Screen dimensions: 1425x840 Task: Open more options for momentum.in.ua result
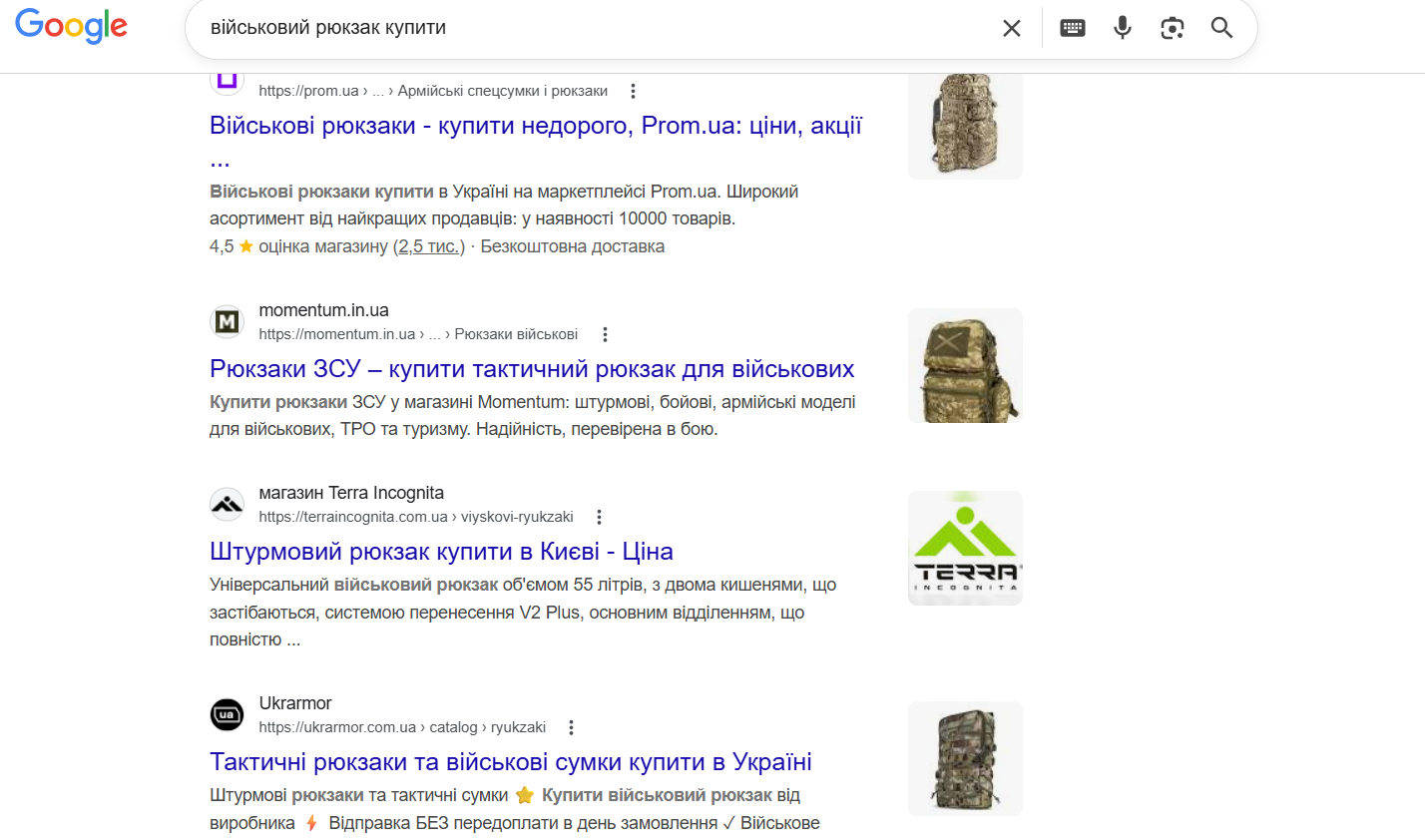[605, 334]
